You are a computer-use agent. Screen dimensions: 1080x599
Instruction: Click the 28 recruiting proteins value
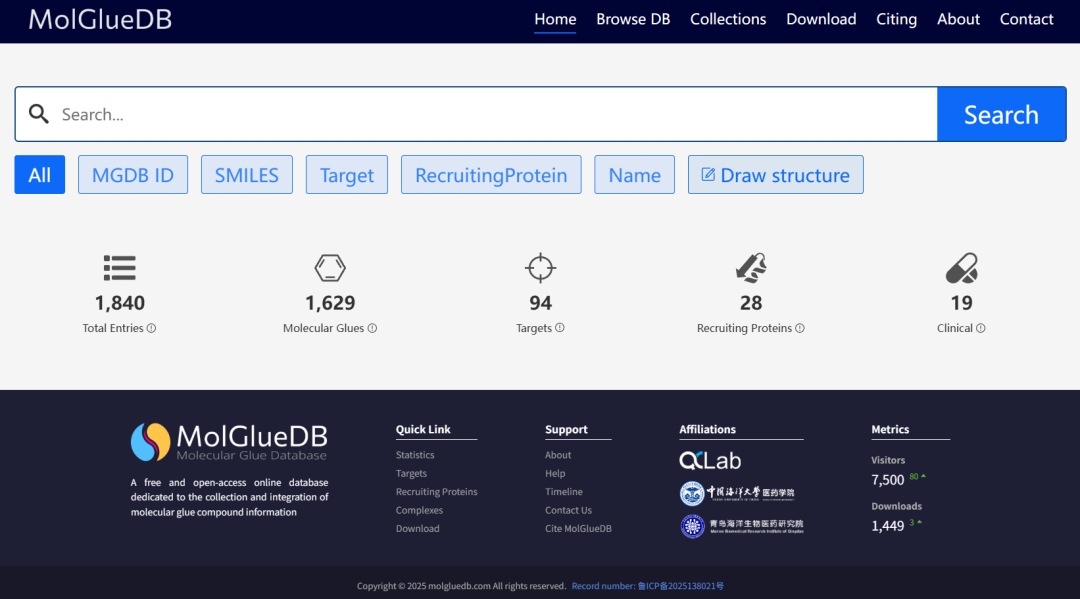pos(751,303)
